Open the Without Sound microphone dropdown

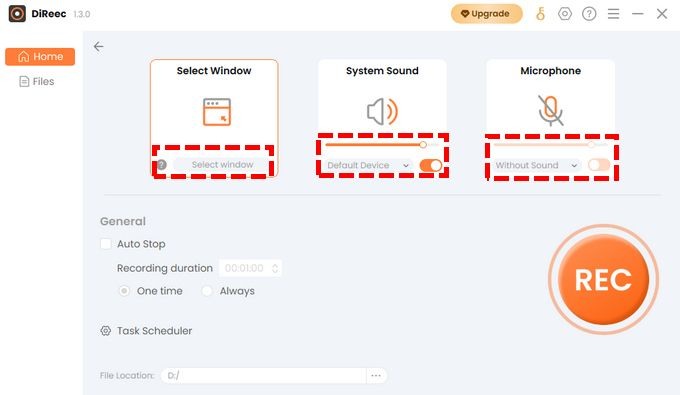[537, 165]
